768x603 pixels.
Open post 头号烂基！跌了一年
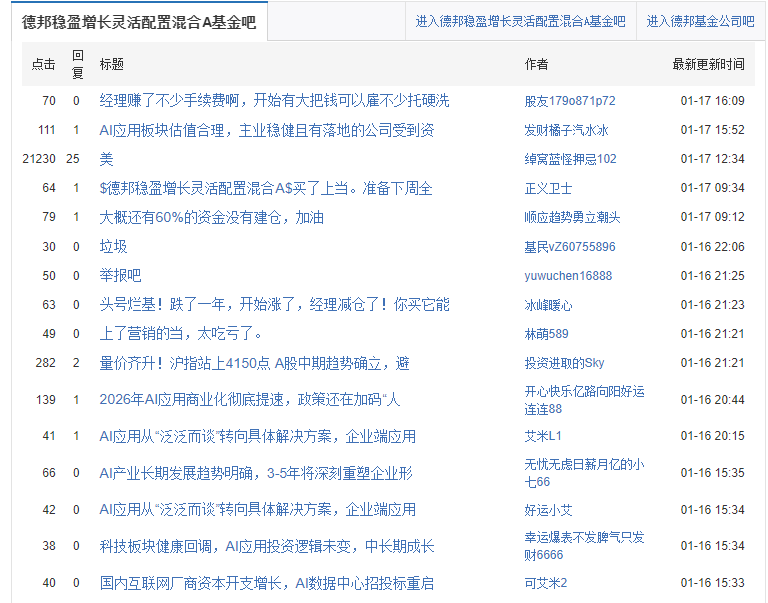tap(274, 305)
